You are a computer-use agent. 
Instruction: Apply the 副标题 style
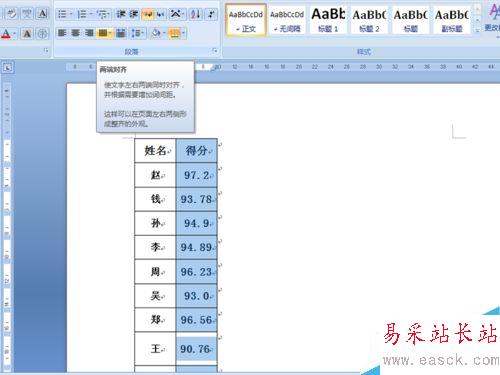pos(452,20)
